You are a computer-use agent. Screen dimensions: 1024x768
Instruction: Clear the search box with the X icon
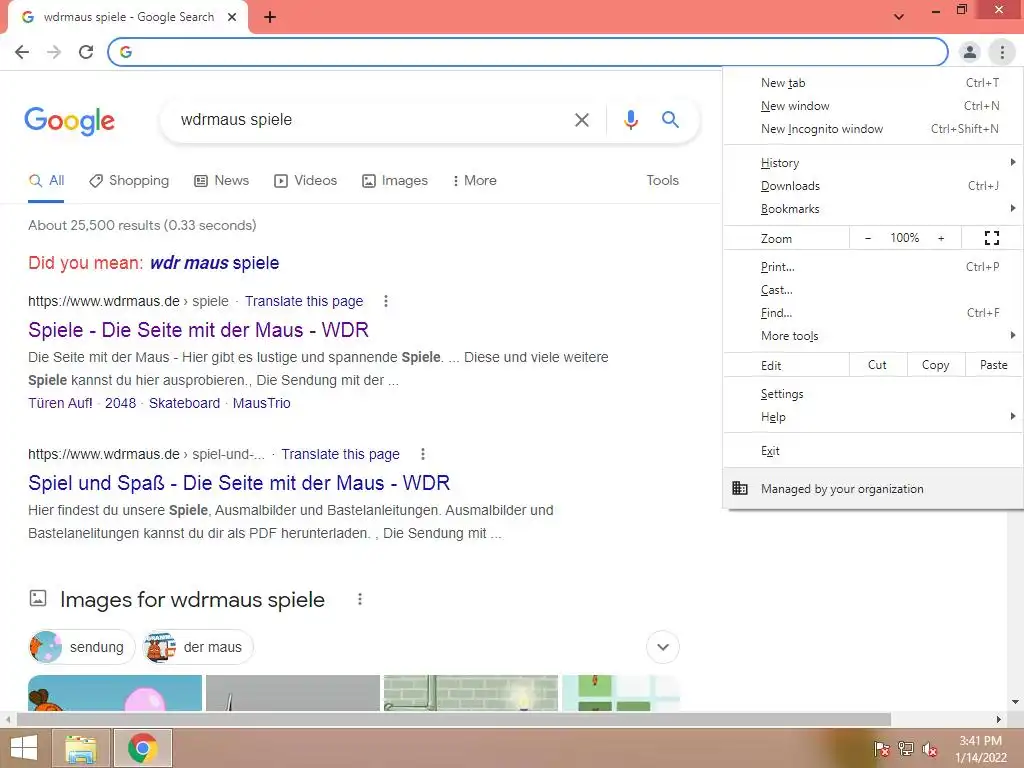[x=581, y=120]
